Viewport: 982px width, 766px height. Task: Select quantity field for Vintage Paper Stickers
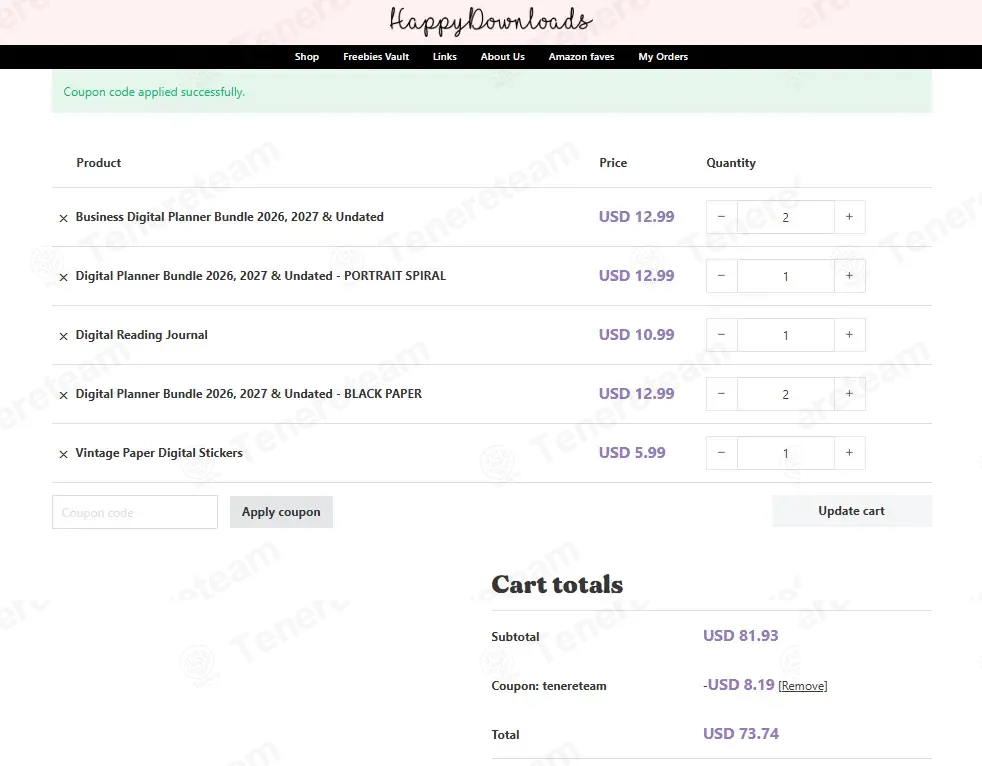pyautogui.click(x=785, y=453)
